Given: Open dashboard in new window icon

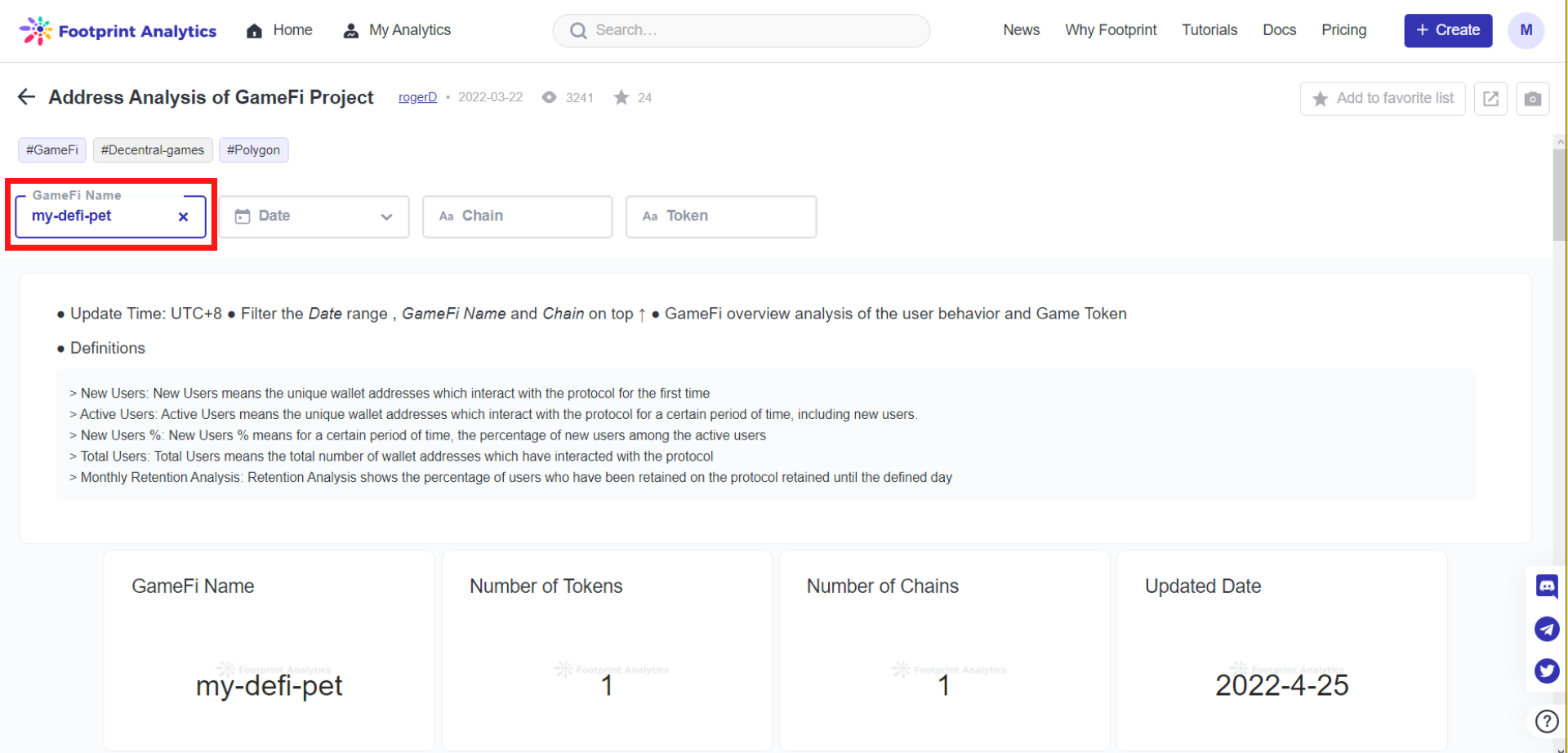Looking at the screenshot, I should [1490, 99].
